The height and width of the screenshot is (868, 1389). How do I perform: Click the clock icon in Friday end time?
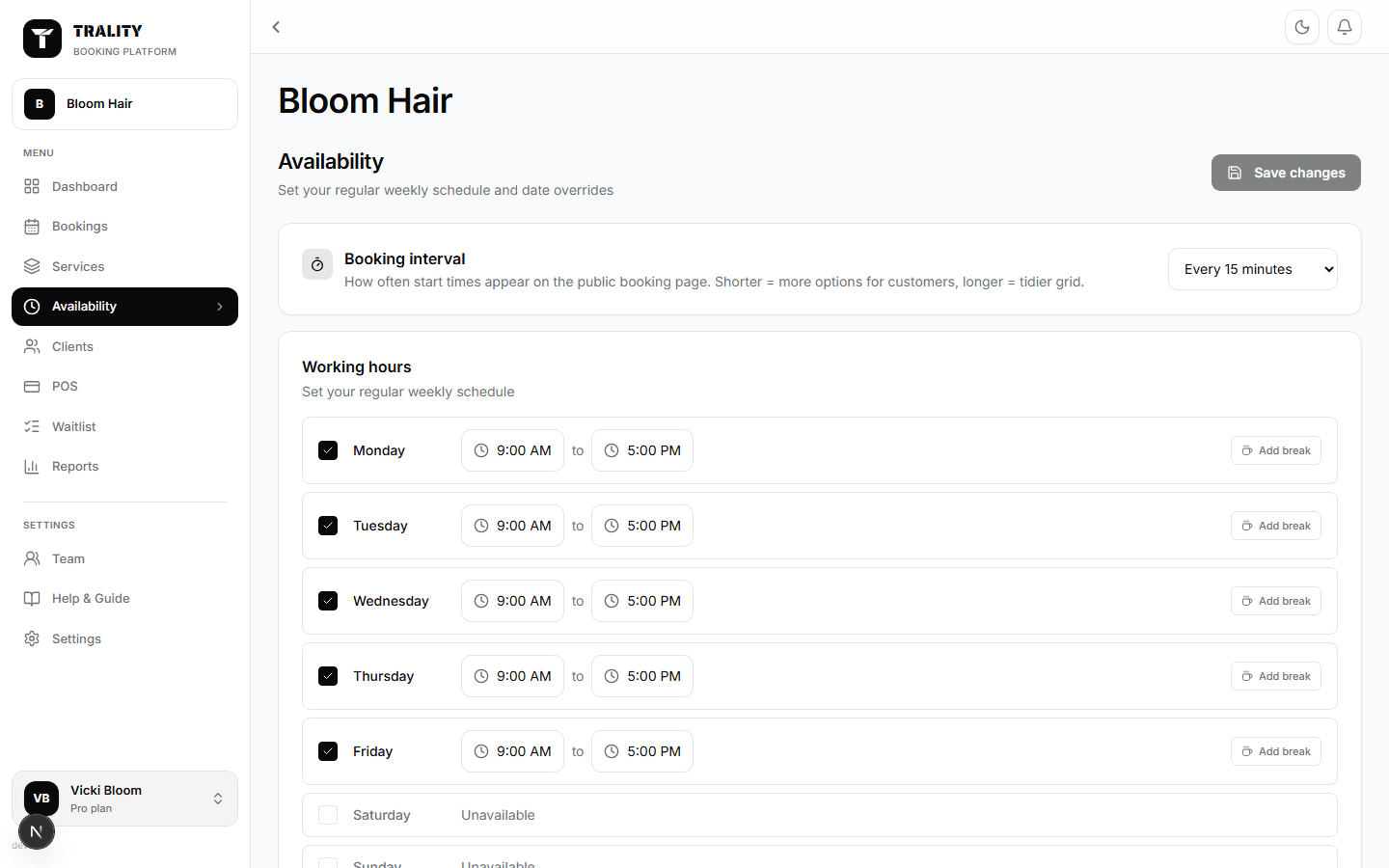pos(612,751)
